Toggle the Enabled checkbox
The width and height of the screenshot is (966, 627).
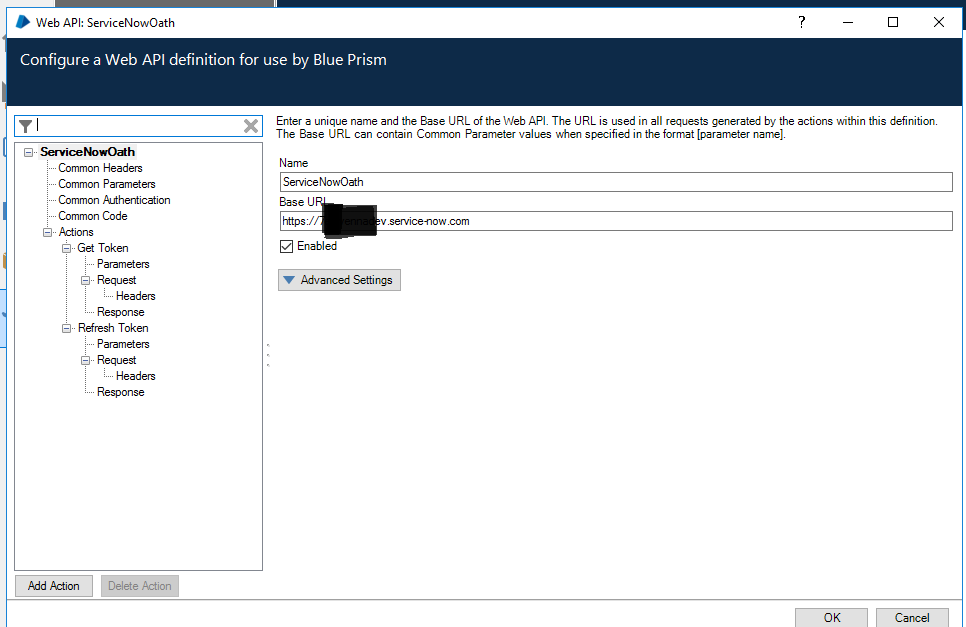(x=286, y=246)
